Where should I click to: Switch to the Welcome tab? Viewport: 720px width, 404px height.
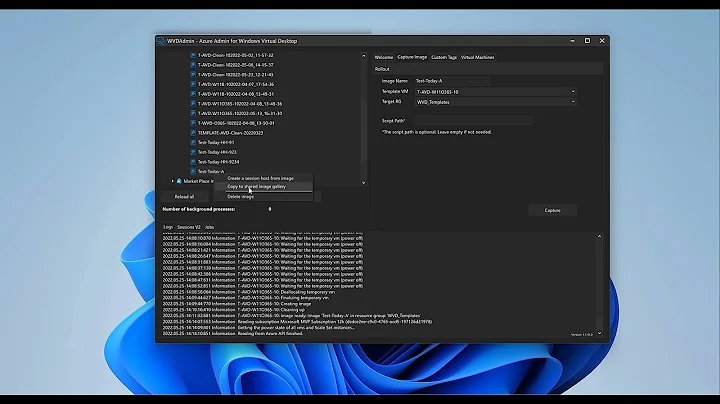coord(383,57)
